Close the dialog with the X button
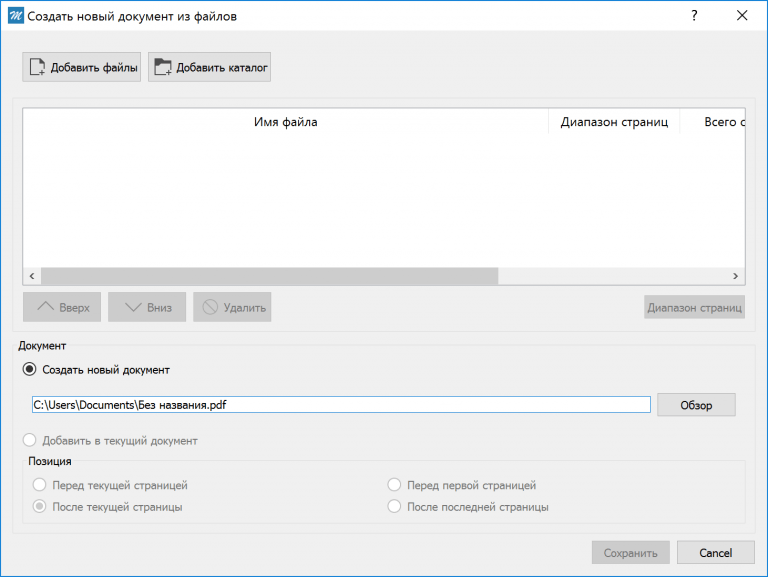This screenshot has height=577, width=768. [x=742, y=16]
